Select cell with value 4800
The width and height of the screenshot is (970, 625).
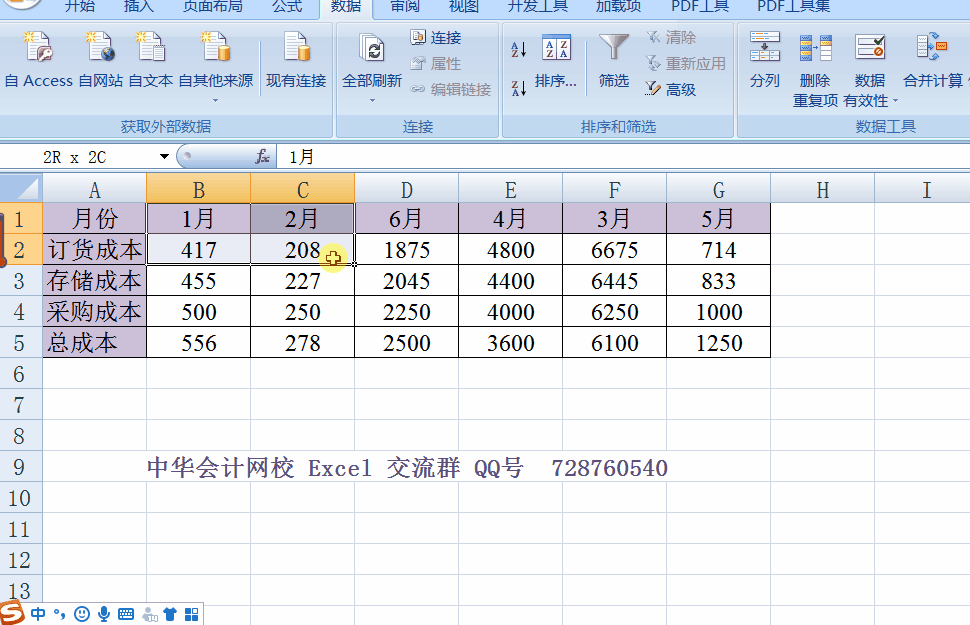[x=510, y=250]
